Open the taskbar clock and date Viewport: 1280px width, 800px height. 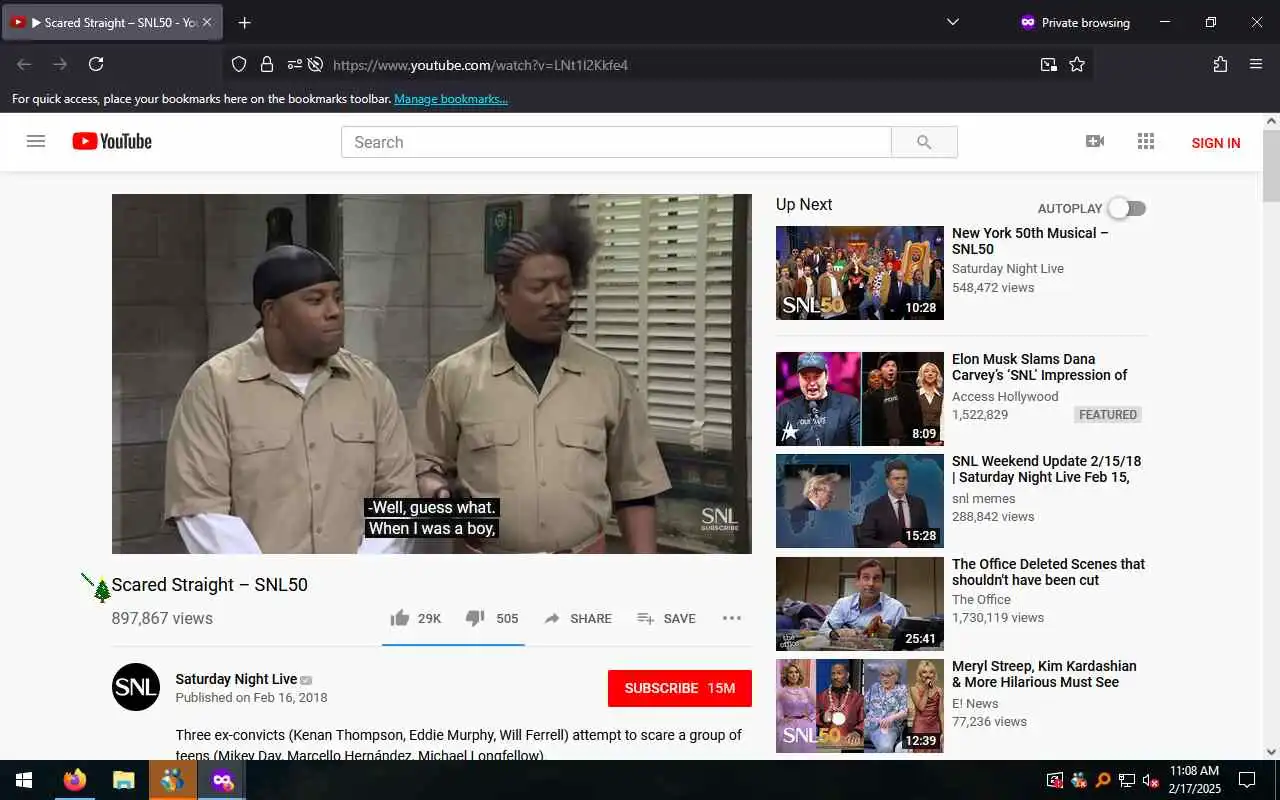click(1194, 780)
